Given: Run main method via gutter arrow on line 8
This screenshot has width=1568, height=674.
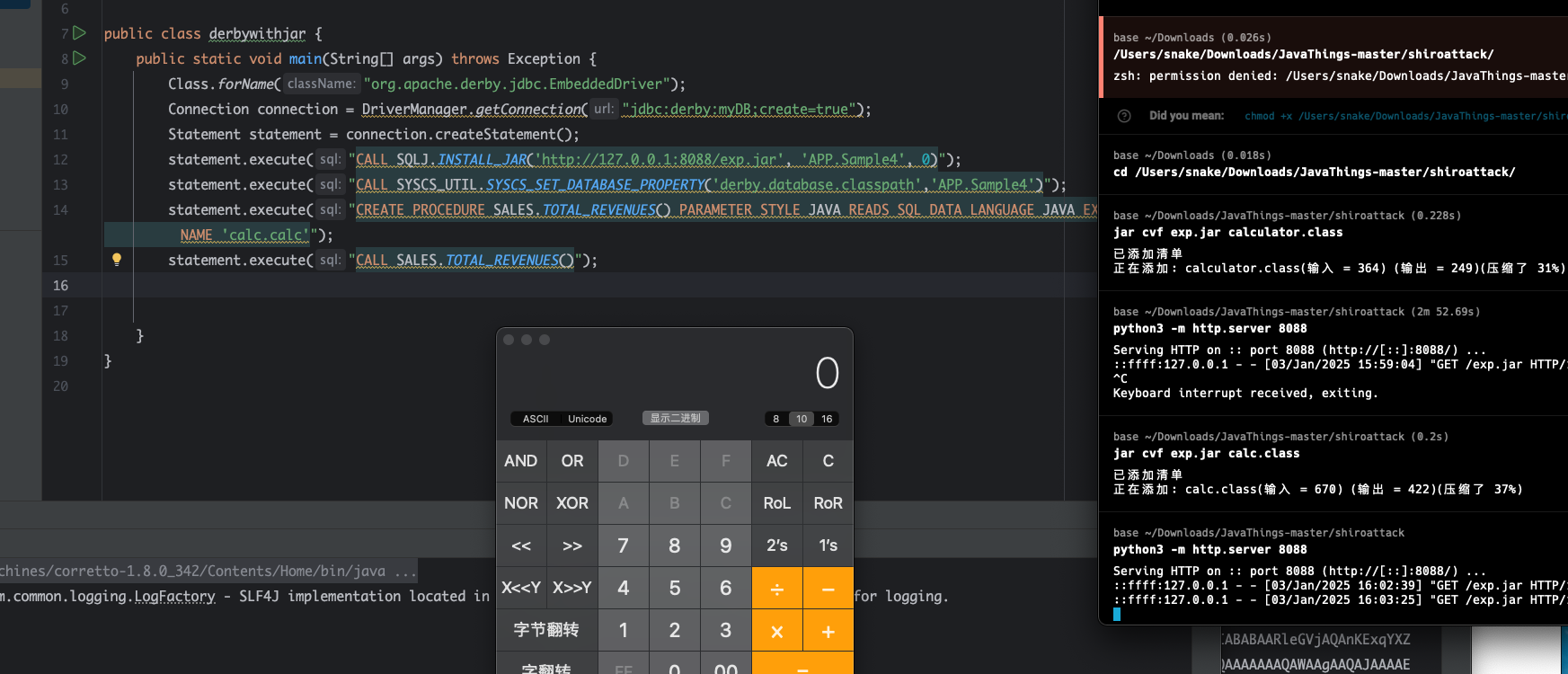Looking at the screenshot, I should [79, 58].
